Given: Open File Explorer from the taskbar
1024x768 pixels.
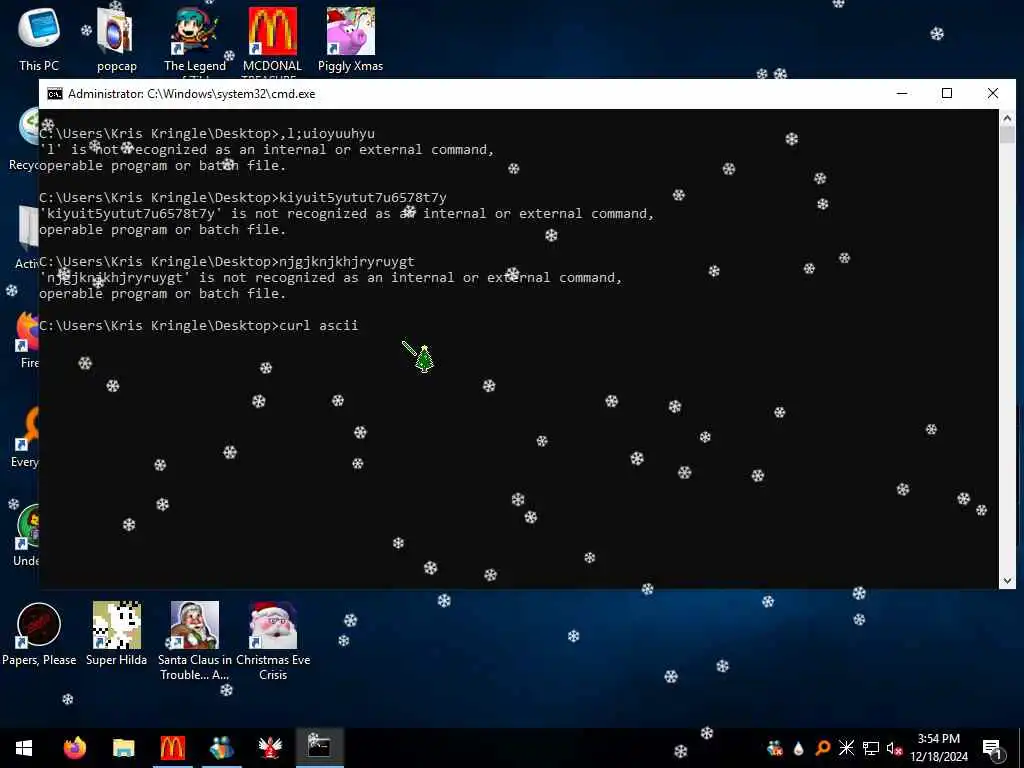Looking at the screenshot, I should (123, 748).
